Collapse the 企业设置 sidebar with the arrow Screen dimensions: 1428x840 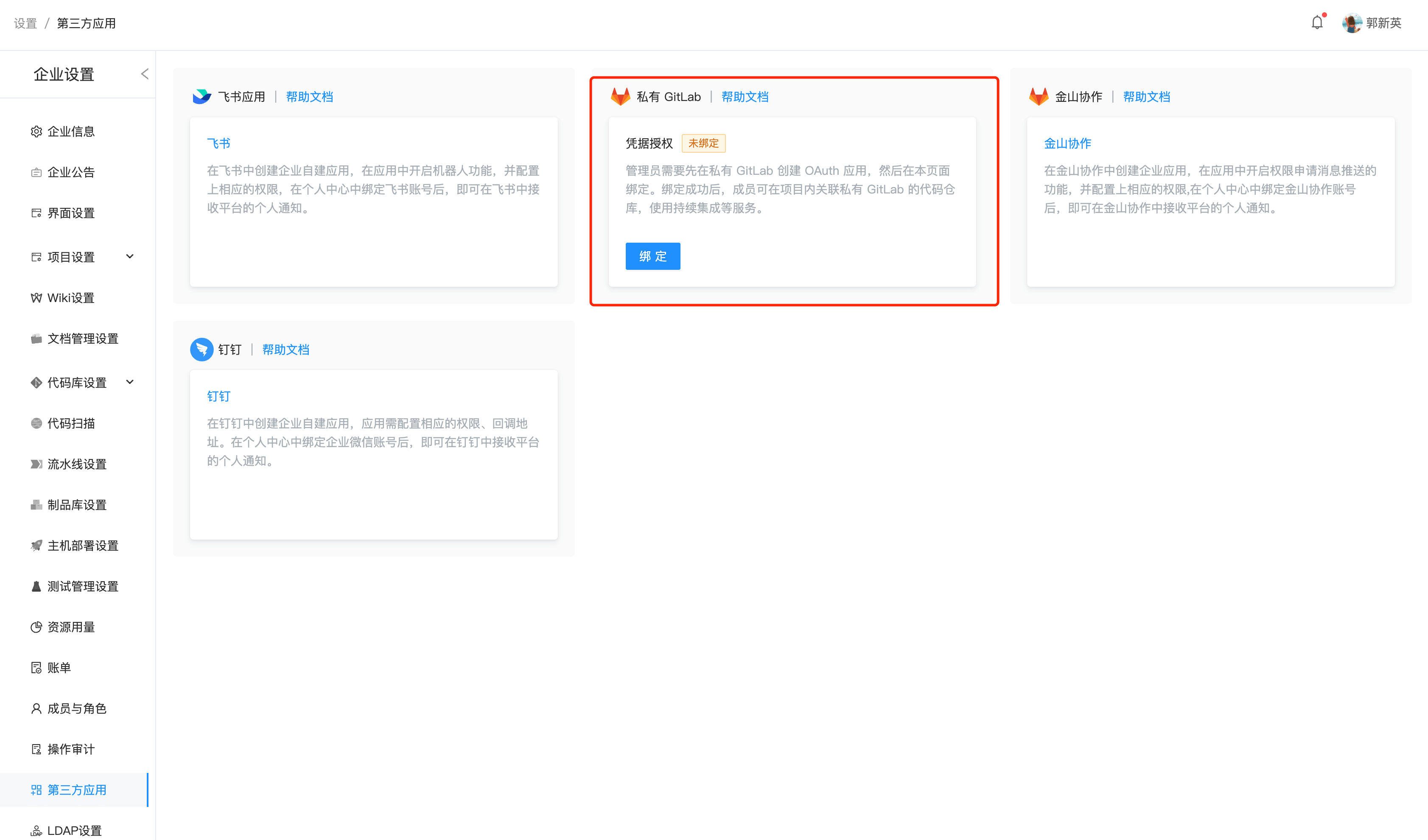tap(145, 74)
